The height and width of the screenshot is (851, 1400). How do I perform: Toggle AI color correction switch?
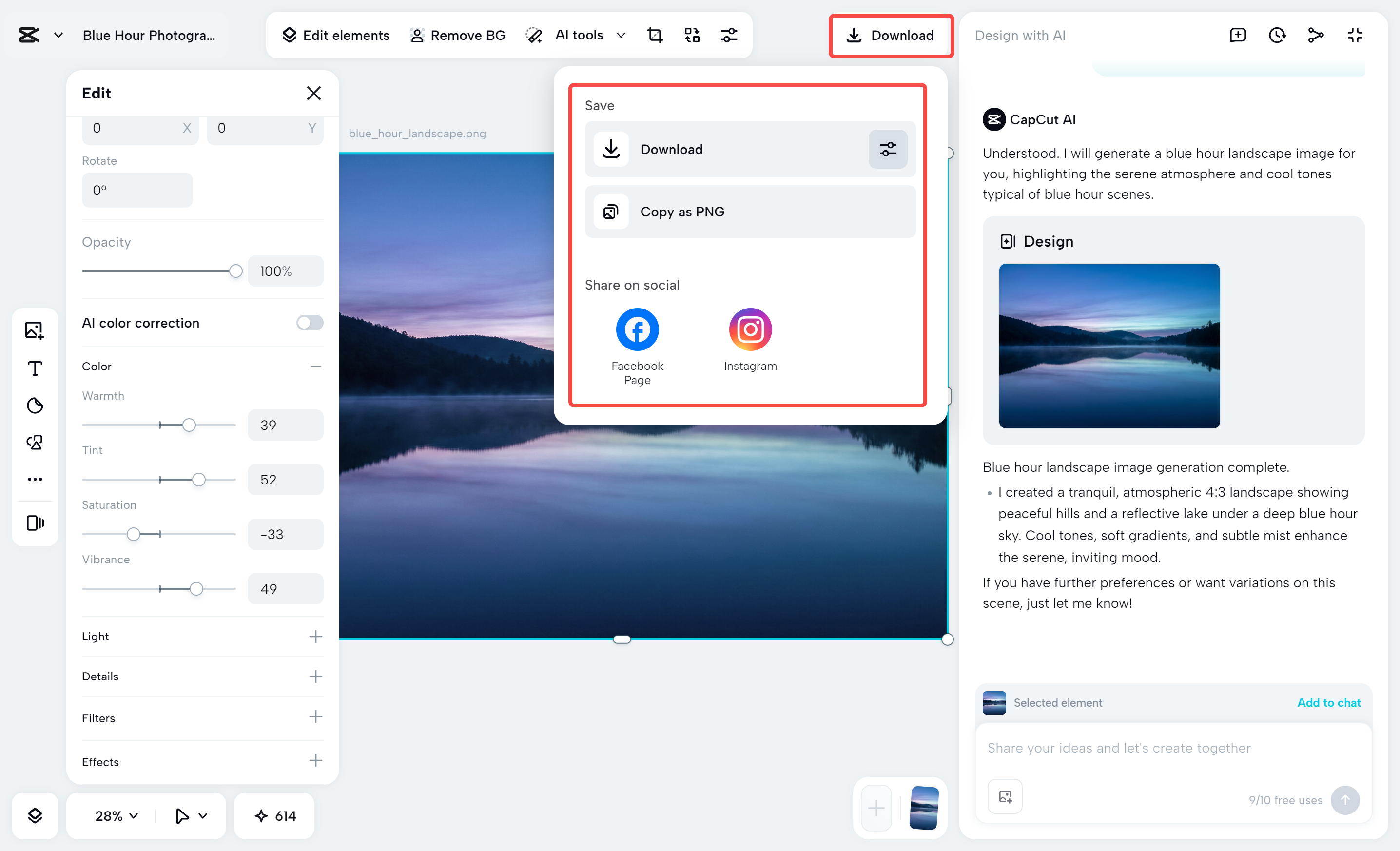tap(310, 323)
